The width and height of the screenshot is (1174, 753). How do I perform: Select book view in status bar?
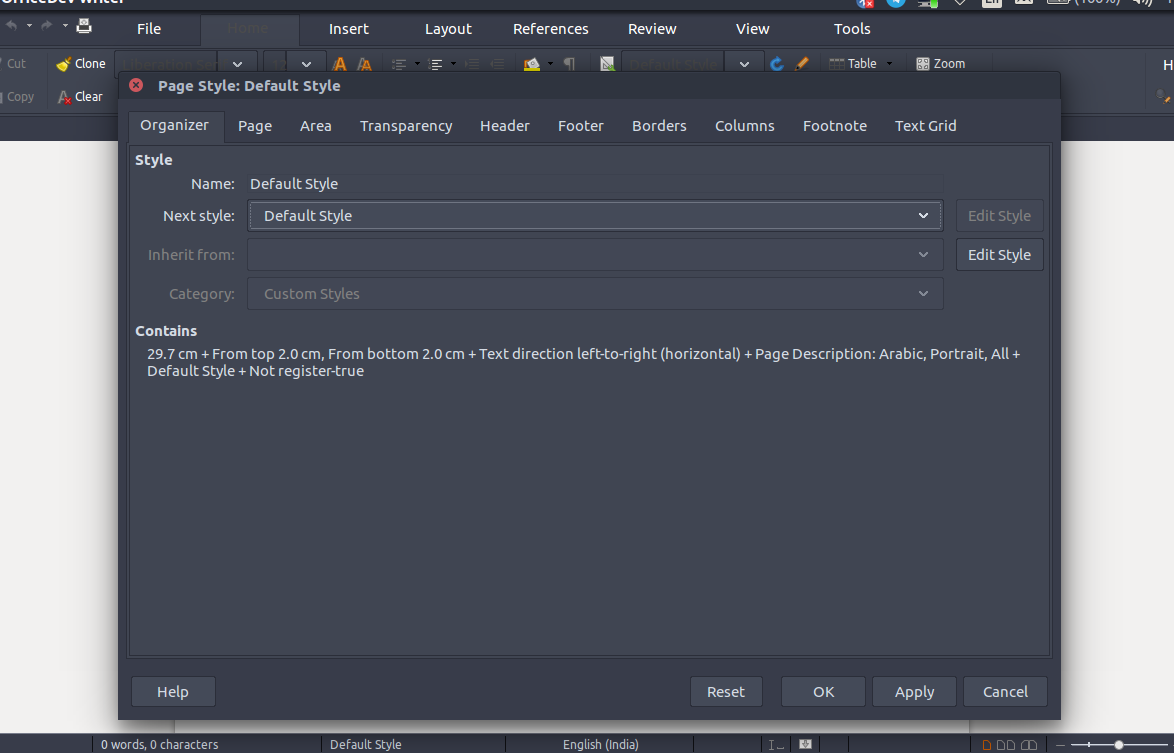coord(1029,745)
